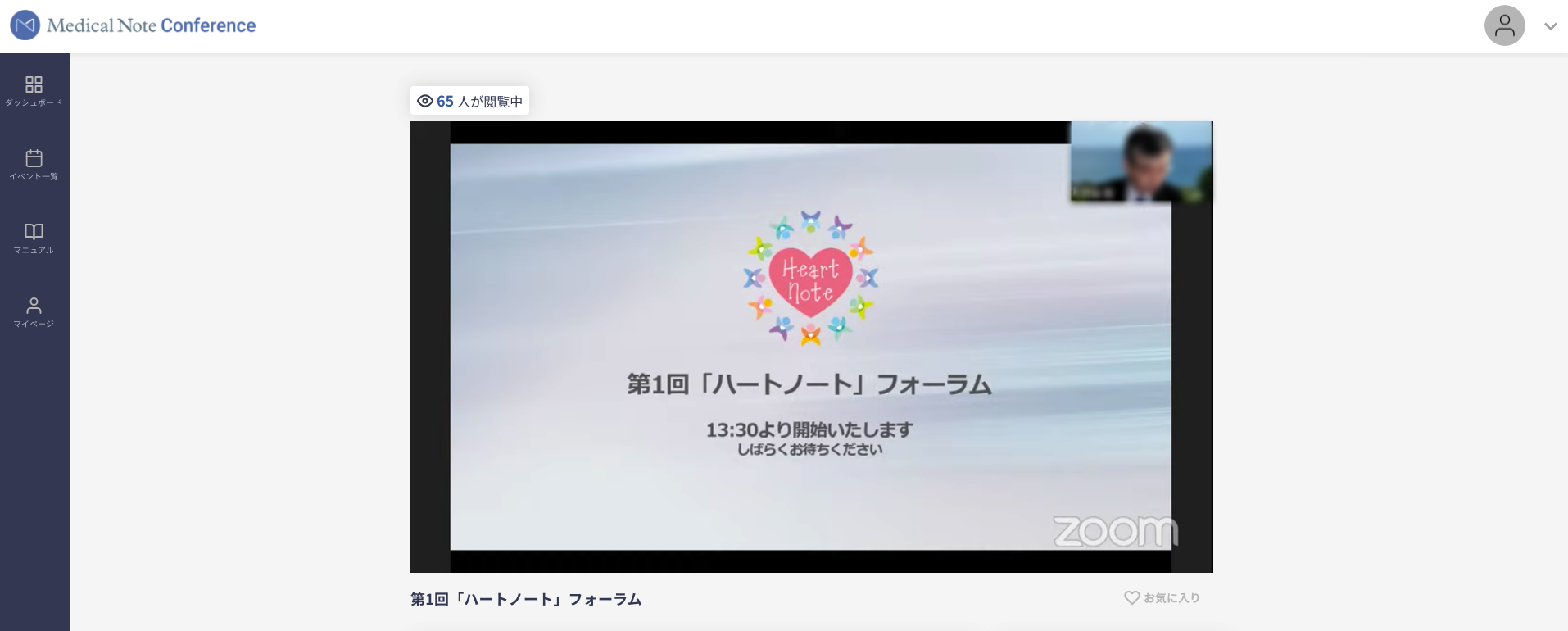This screenshot has width=1568, height=631.
Task: Click the title 第1回「ハートノート」フォーラム below the video
Action: (526, 599)
